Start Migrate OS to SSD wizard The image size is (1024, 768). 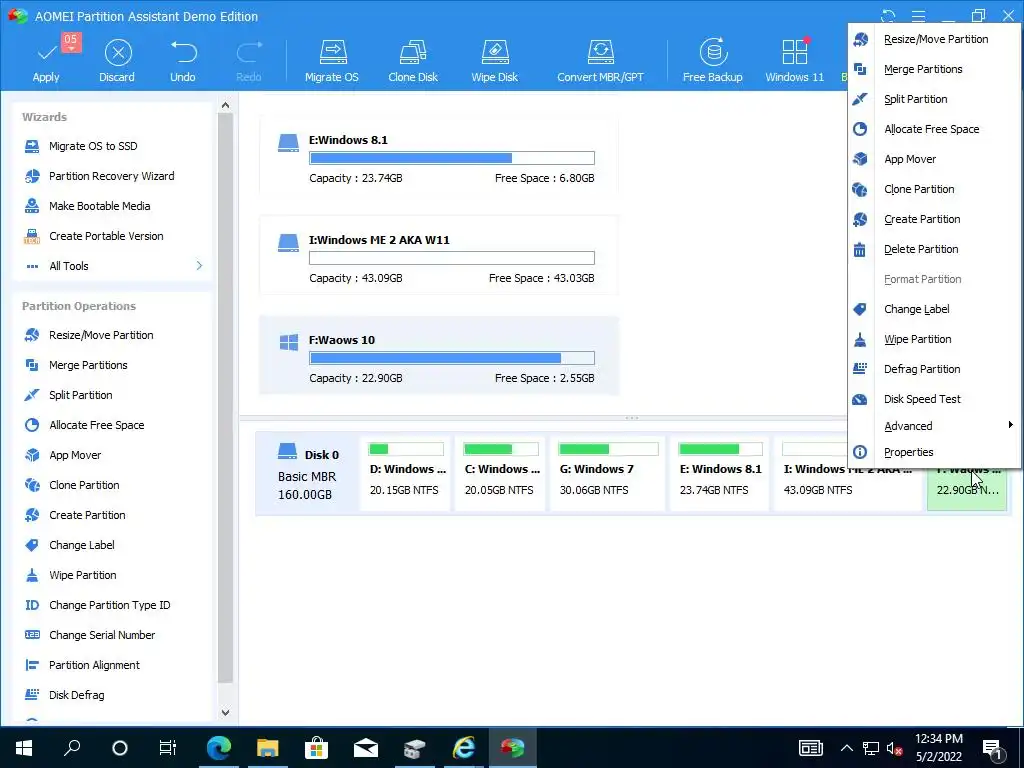[x=93, y=146]
